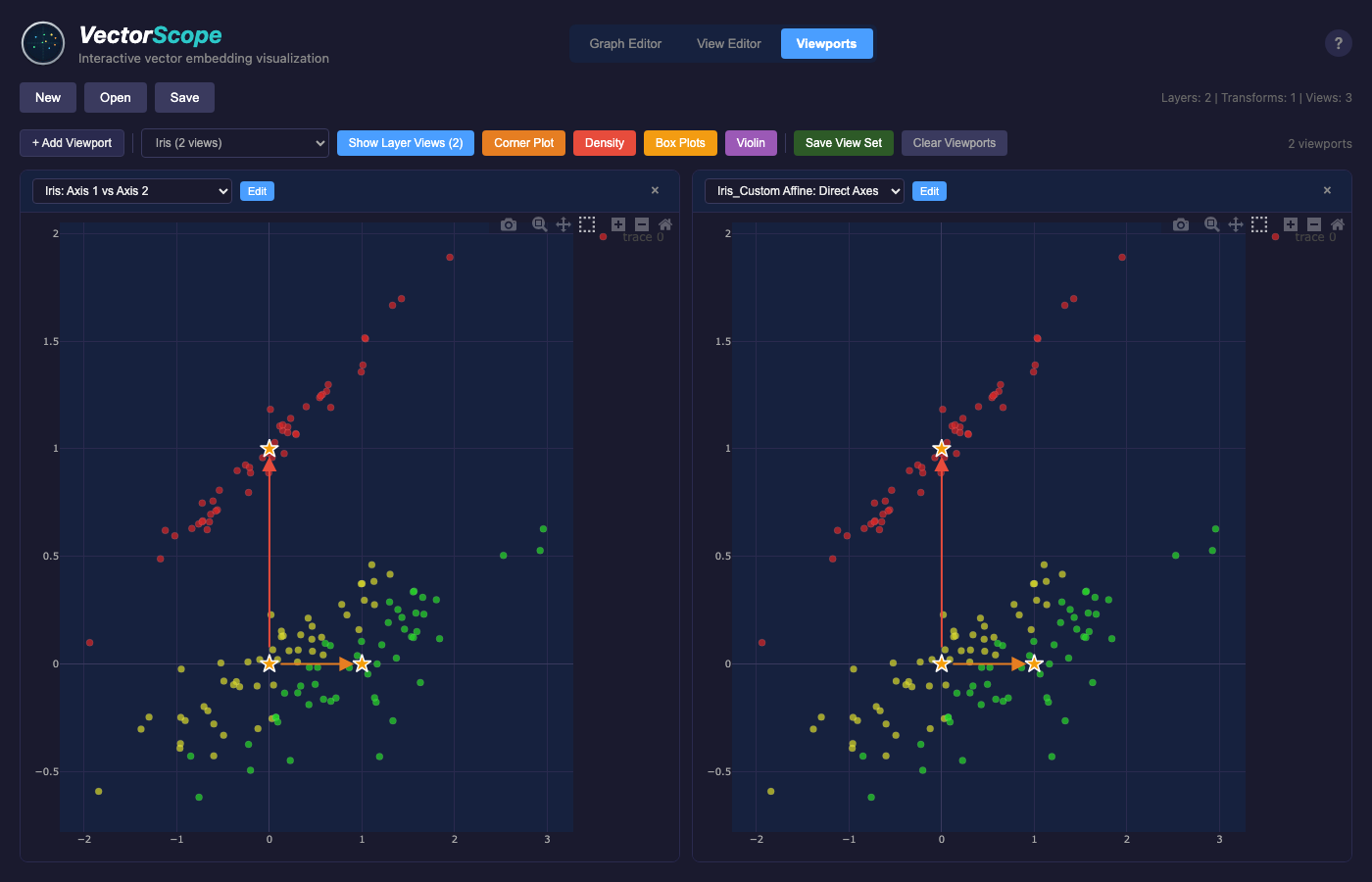
Task: Close the left viewport panel
Action: coord(655,190)
